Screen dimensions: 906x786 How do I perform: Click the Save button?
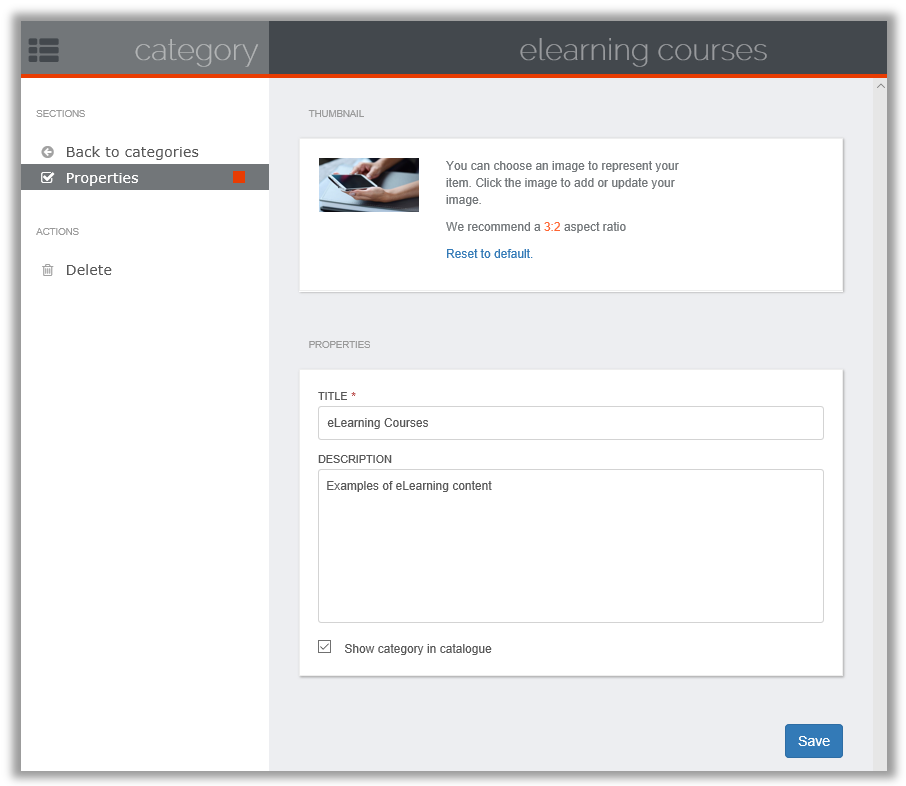pyautogui.click(x=814, y=741)
